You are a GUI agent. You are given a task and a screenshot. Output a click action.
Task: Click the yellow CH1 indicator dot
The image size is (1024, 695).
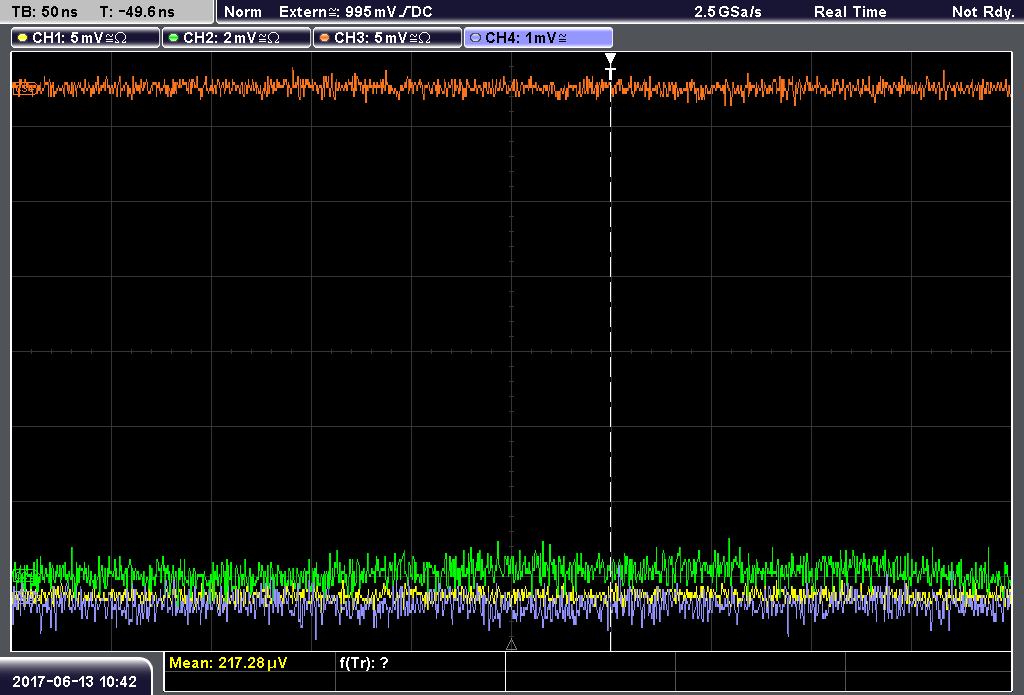pos(23,38)
